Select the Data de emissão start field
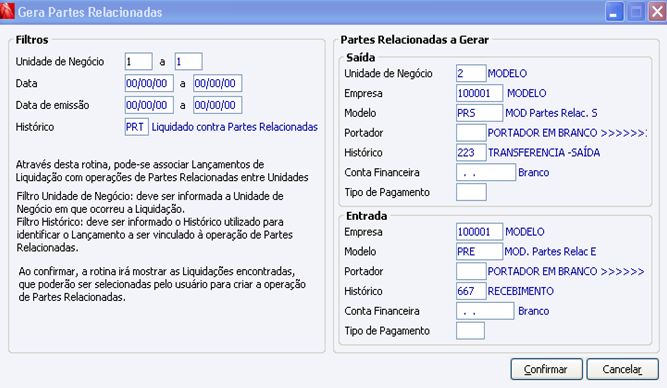The image size is (667, 388). (149, 105)
